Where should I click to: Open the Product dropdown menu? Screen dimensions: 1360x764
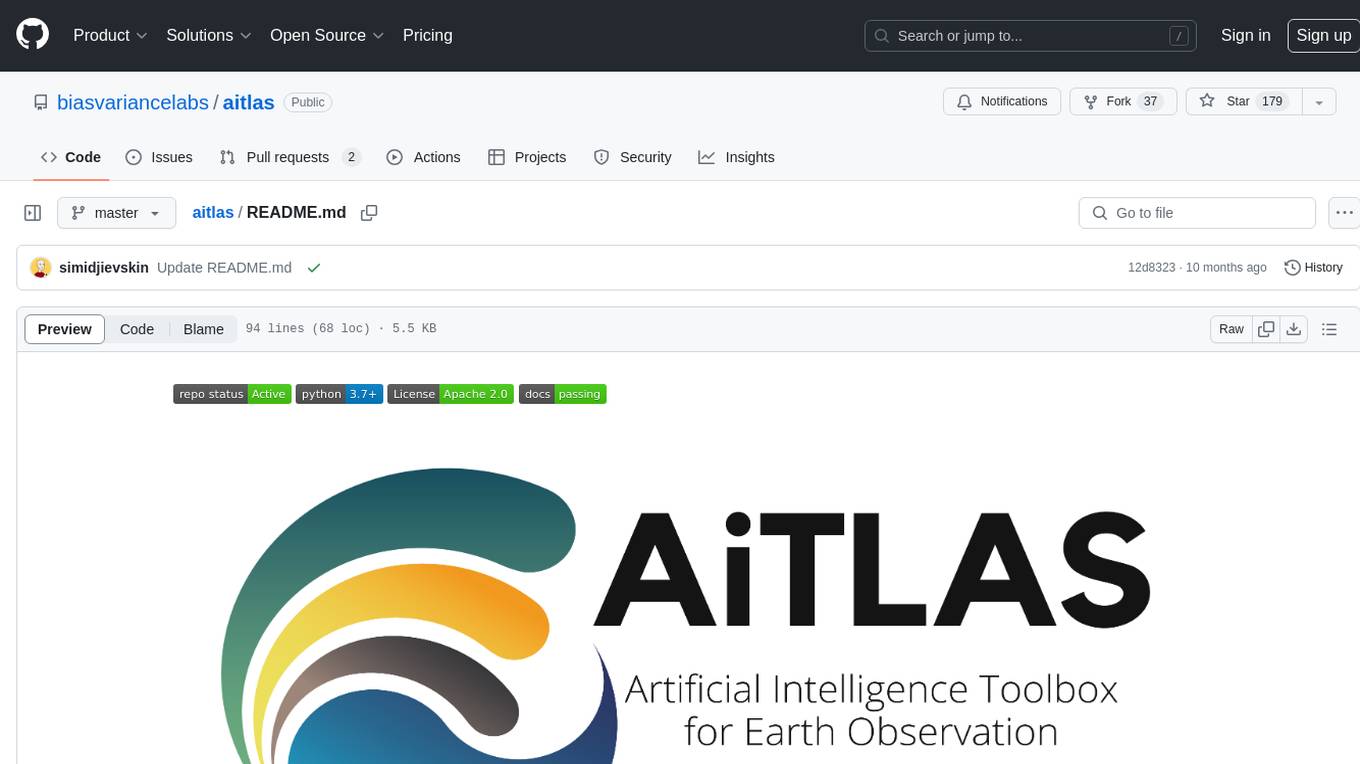click(x=110, y=35)
